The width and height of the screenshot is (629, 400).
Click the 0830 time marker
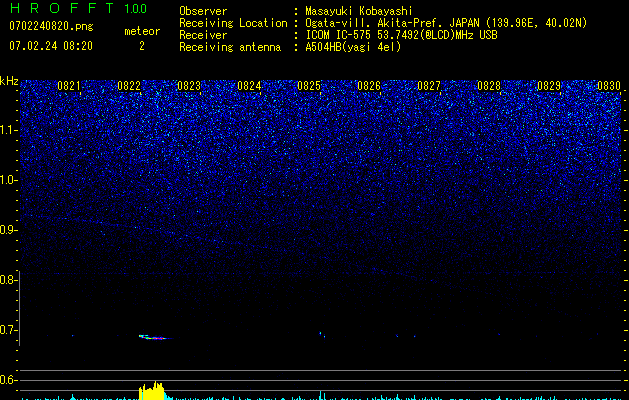click(x=609, y=86)
